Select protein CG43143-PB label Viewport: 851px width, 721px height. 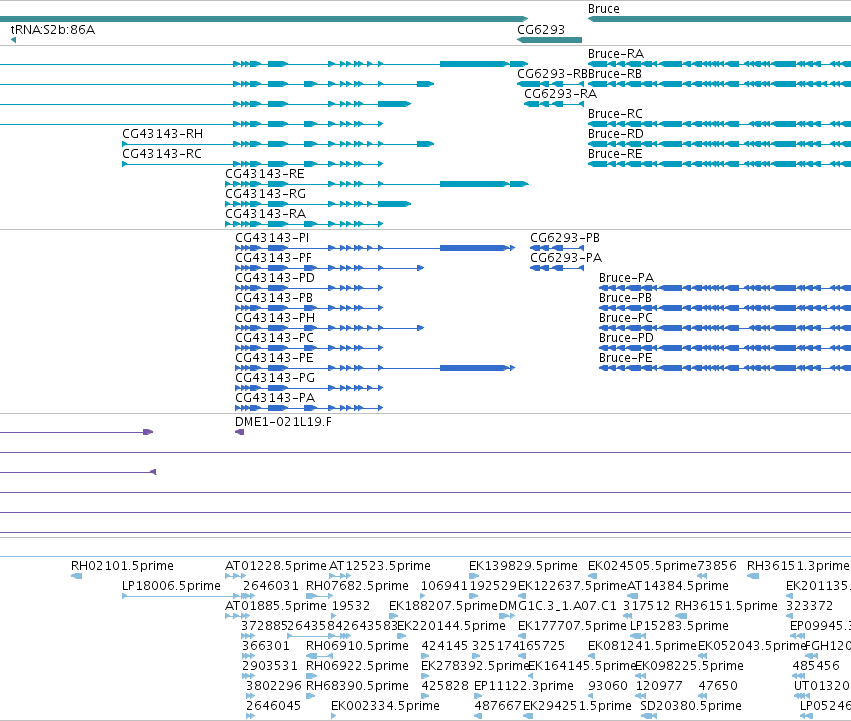coord(274,298)
